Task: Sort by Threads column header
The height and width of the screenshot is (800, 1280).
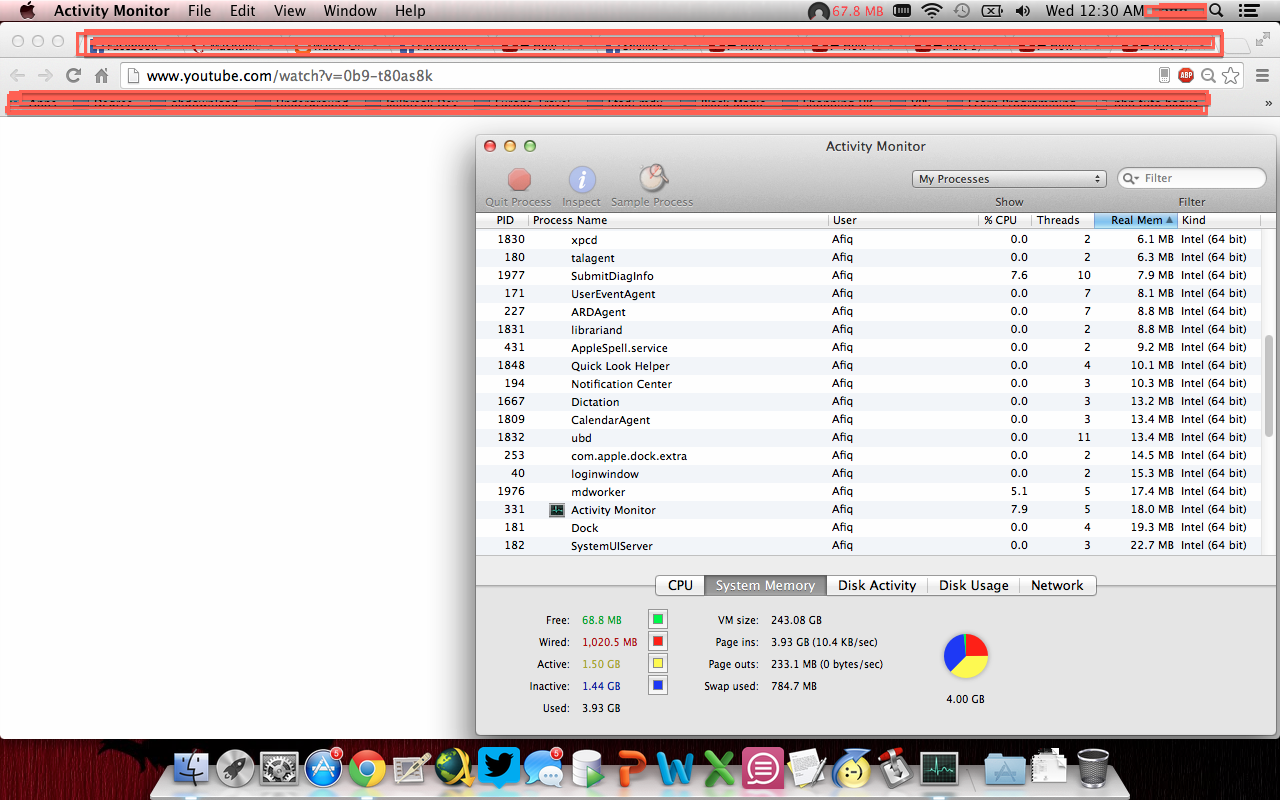Action: pyautogui.click(x=1063, y=220)
